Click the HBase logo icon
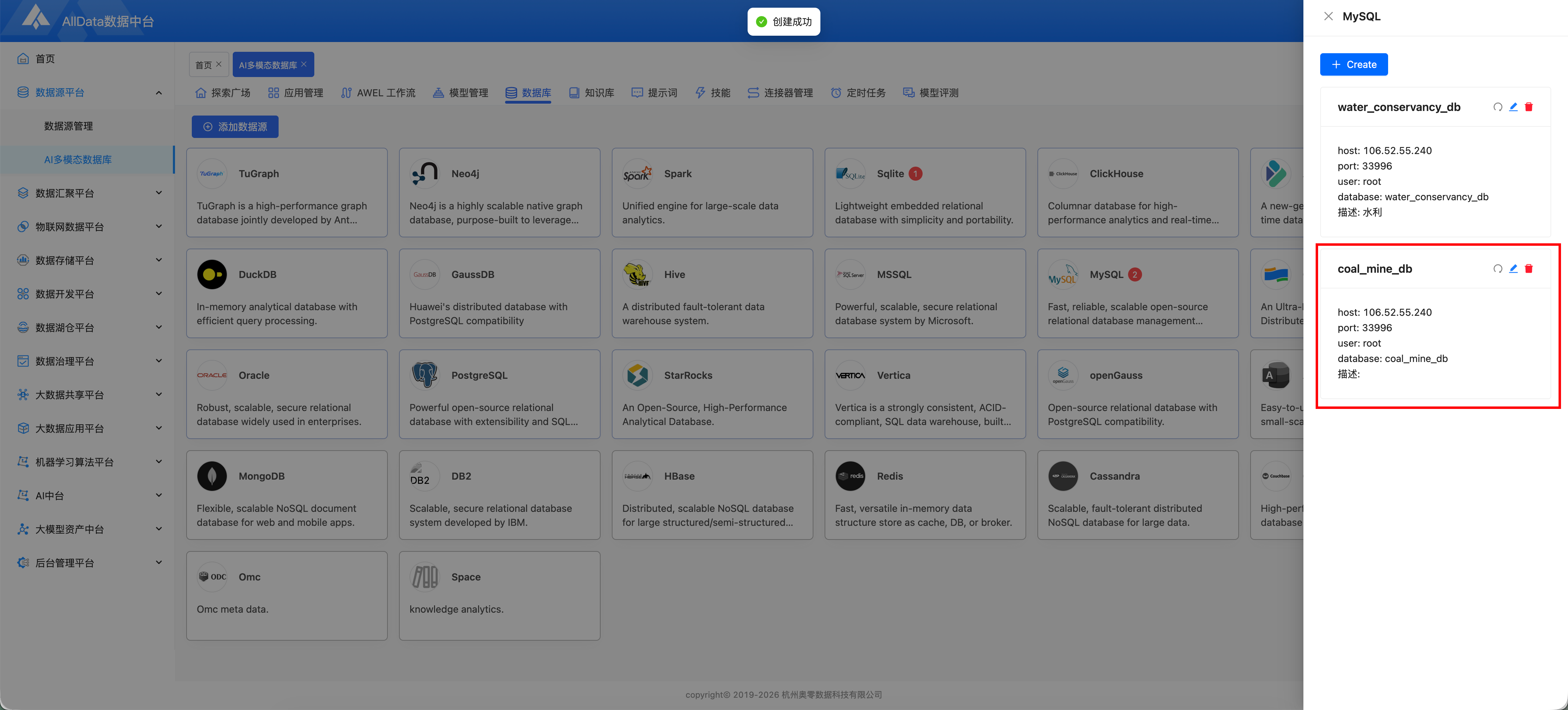 point(637,476)
